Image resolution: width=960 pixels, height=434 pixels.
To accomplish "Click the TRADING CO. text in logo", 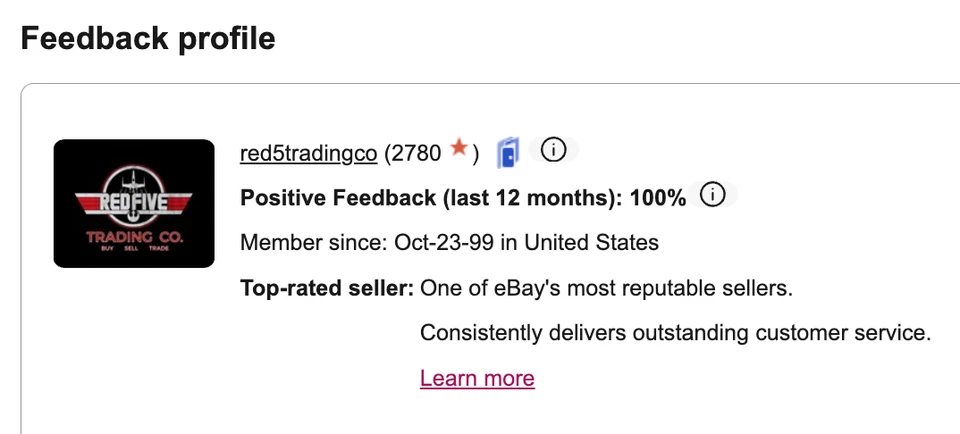I will (134, 236).
